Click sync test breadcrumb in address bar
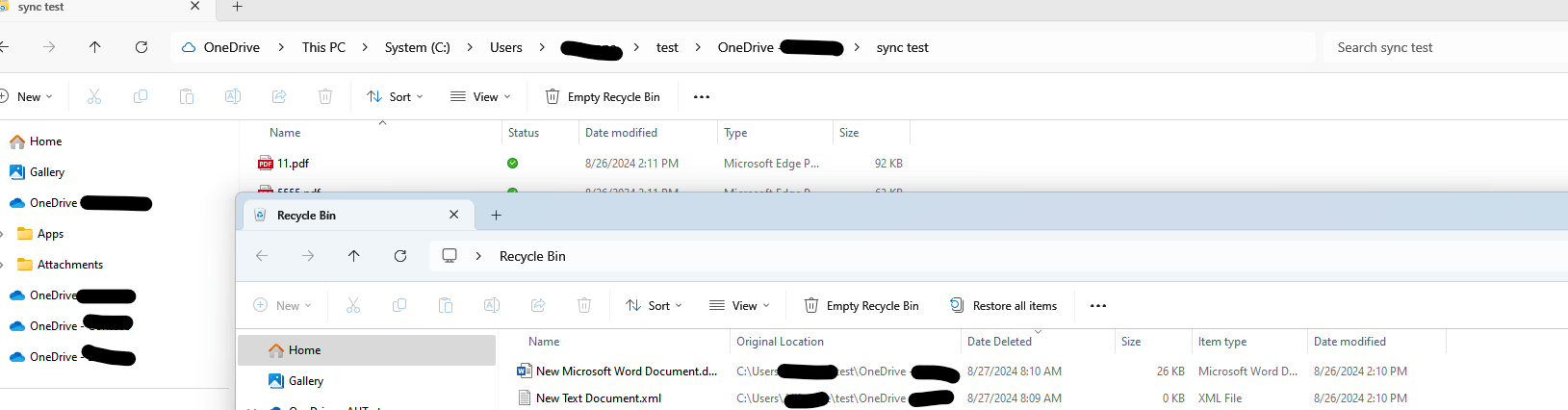The height and width of the screenshot is (410, 1568). 903,47
